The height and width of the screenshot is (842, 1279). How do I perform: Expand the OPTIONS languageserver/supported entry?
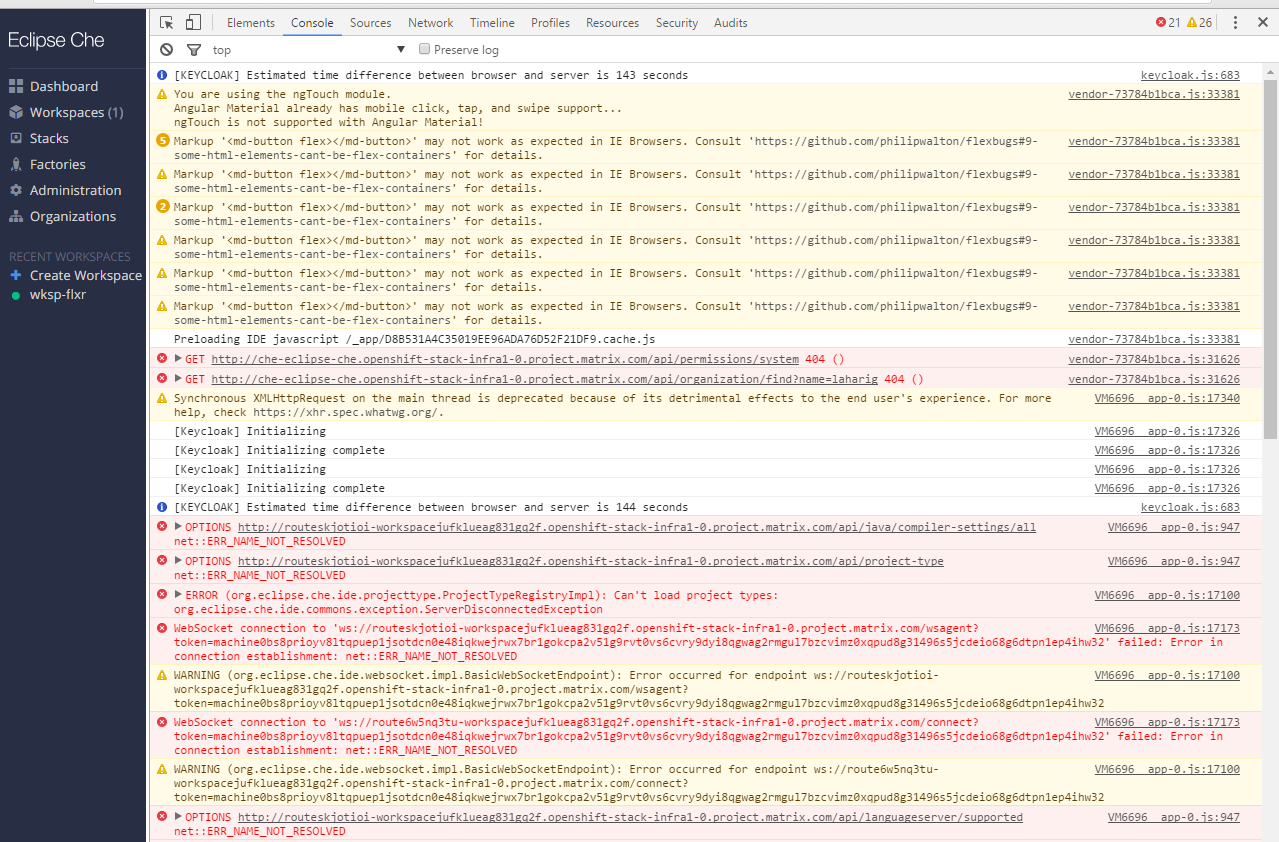pyautogui.click(x=179, y=817)
